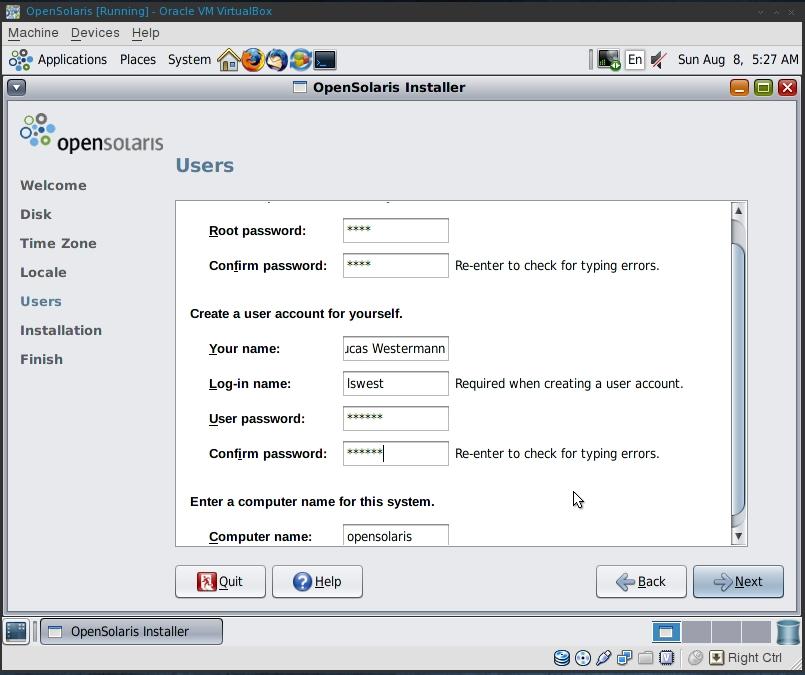Open the Machine menu
The image size is (805, 675).
[33, 33]
